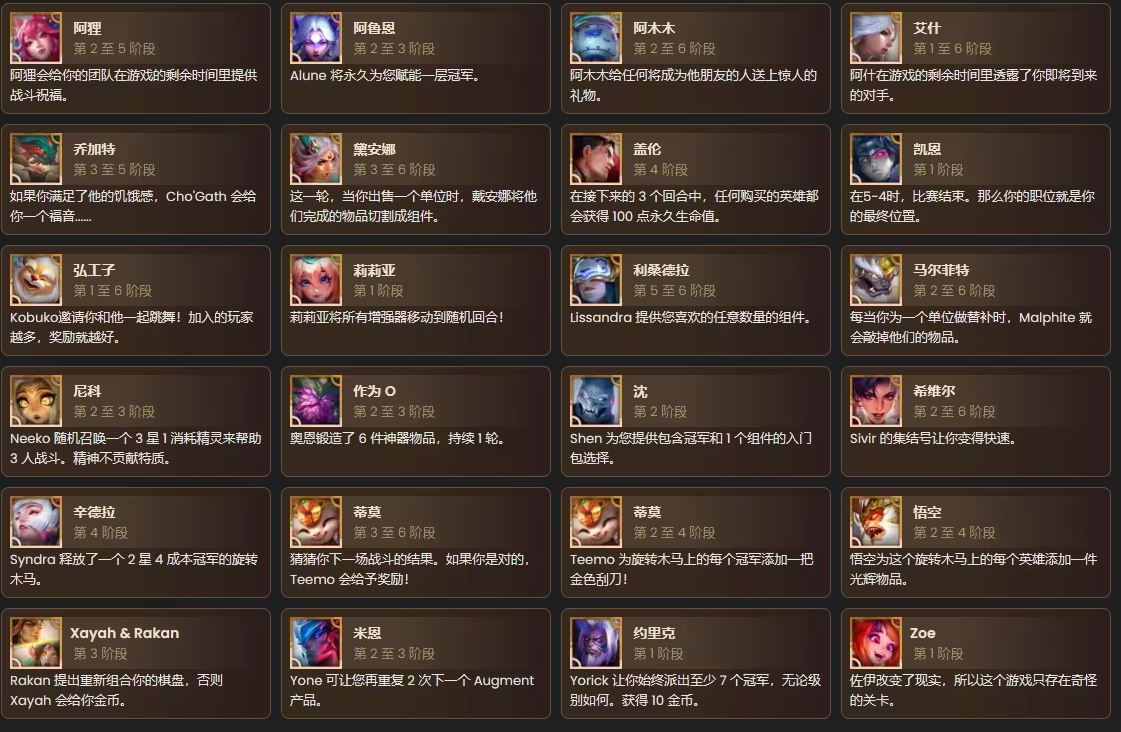The height and width of the screenshot is (732, 1121).
Task: Click the 米恩 portrait icon
Action: (315, 643)
